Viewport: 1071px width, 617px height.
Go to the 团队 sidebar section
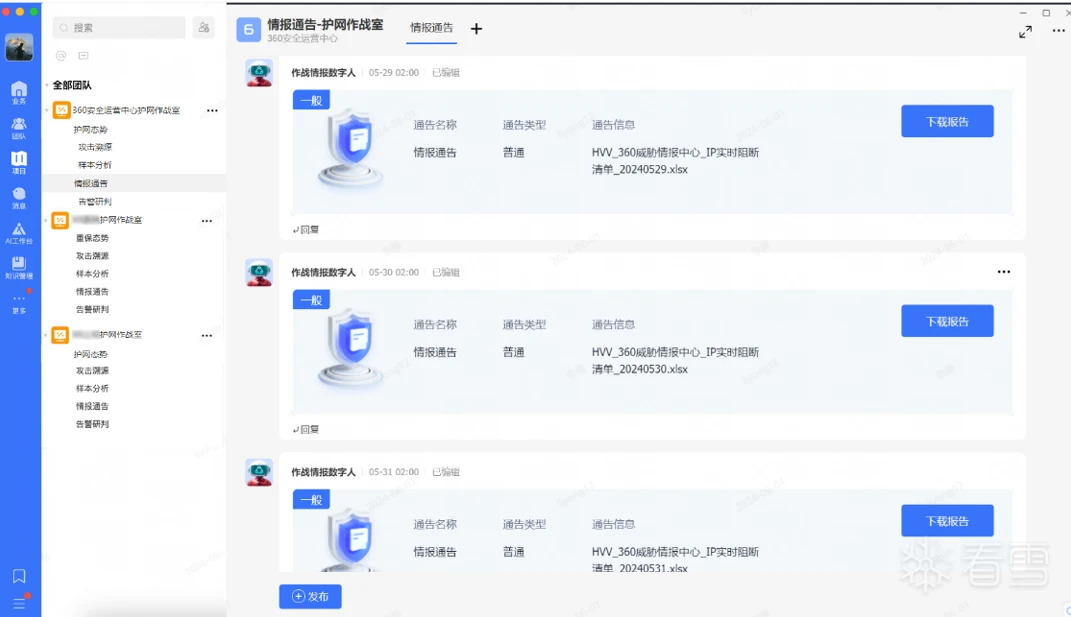pos(19,128)
